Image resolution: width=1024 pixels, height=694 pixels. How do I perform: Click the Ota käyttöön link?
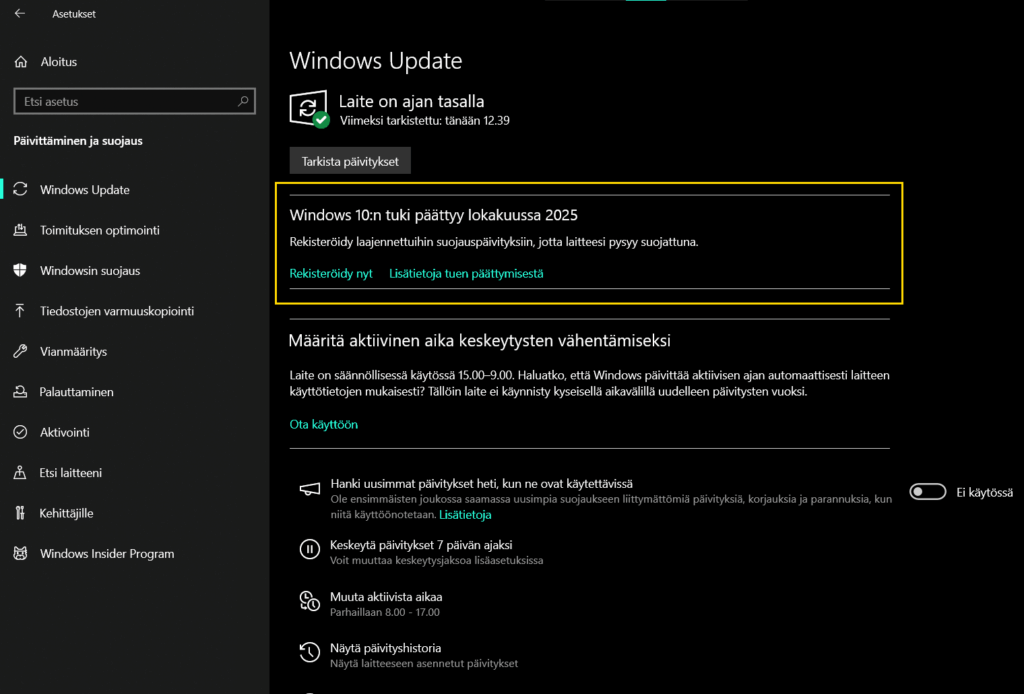coord(323,424)
